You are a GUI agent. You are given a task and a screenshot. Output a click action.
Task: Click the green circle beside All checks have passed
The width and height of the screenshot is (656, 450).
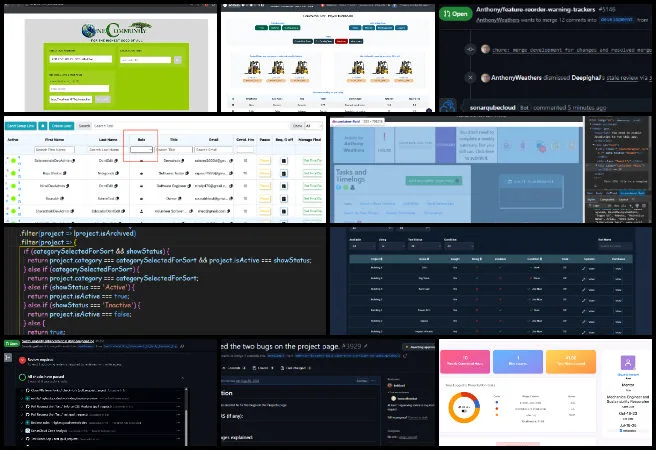click(22, 377)
